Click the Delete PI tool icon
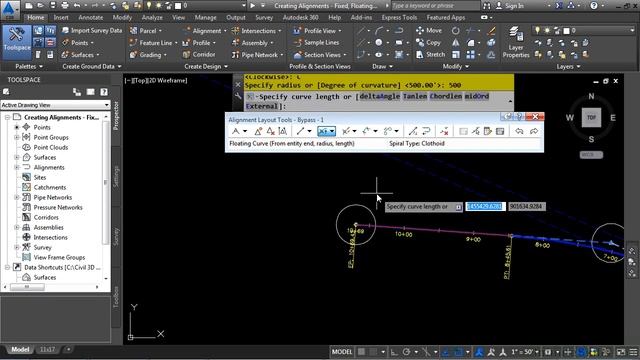The width and height of the screenshot is (640, 360). 270,131
